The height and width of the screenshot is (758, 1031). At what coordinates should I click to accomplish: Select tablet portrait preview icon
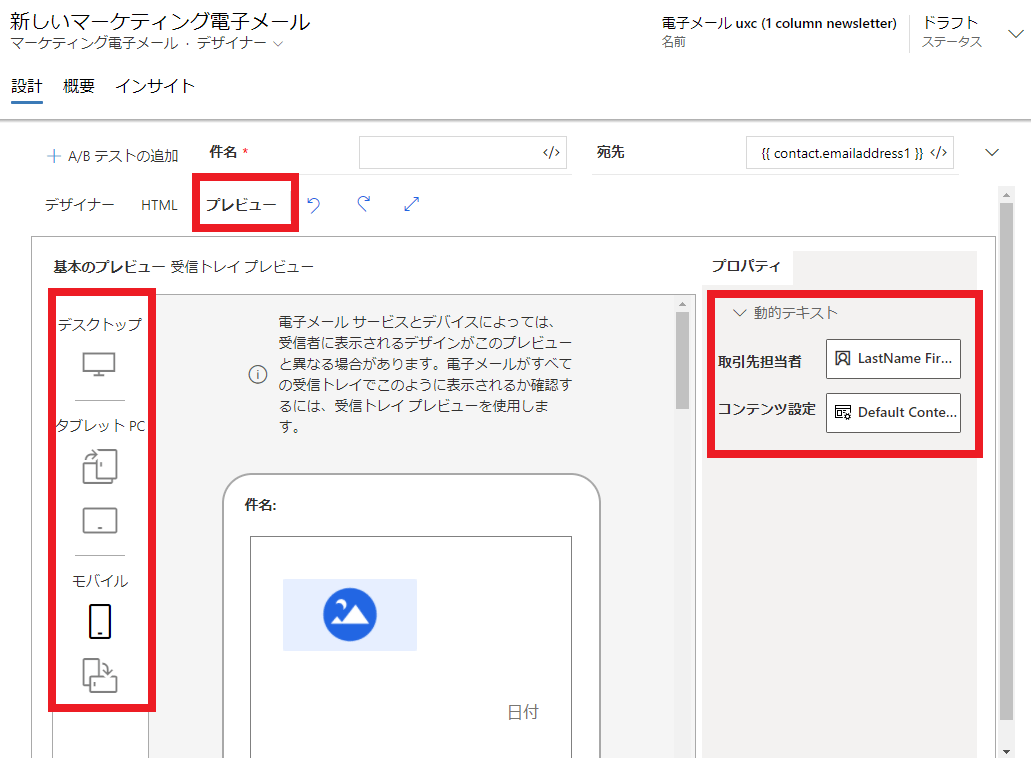[x=99, y=466]
